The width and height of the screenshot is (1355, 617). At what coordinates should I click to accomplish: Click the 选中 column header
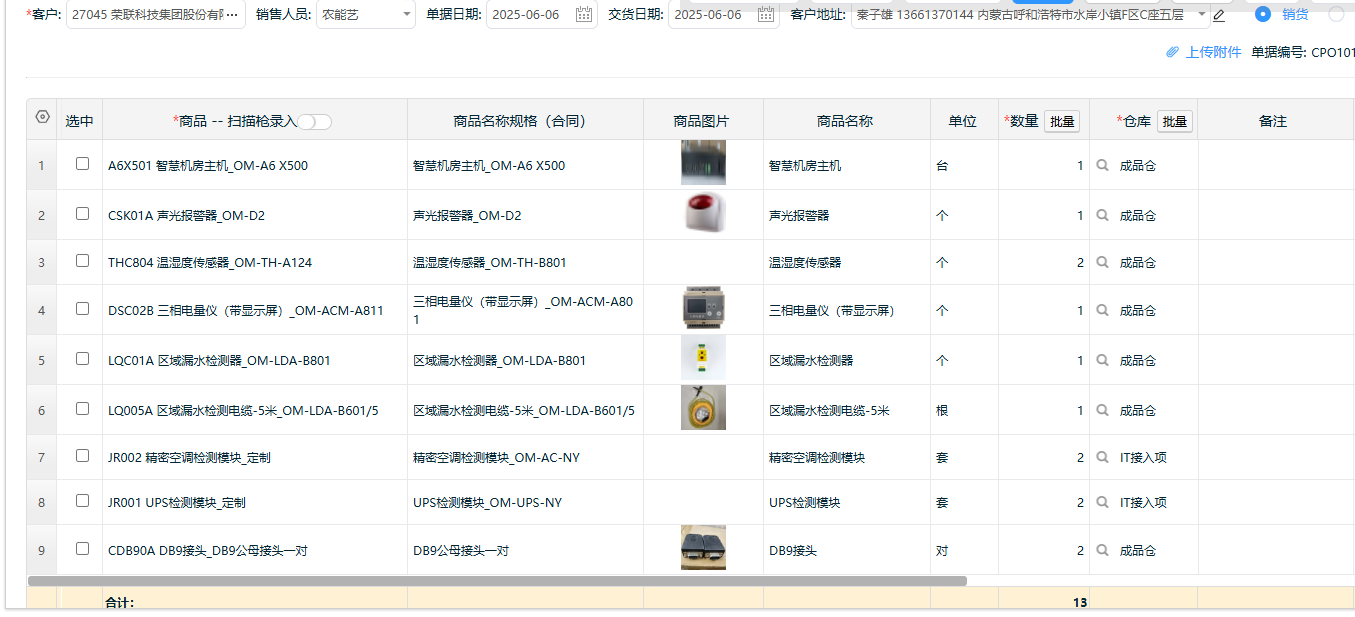point(80,121)
